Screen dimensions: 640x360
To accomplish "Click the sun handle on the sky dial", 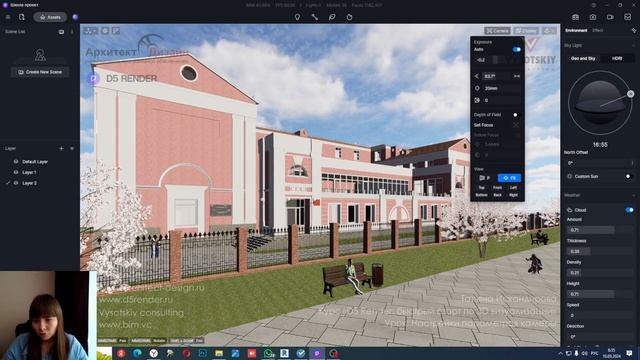I will [630, 94].
